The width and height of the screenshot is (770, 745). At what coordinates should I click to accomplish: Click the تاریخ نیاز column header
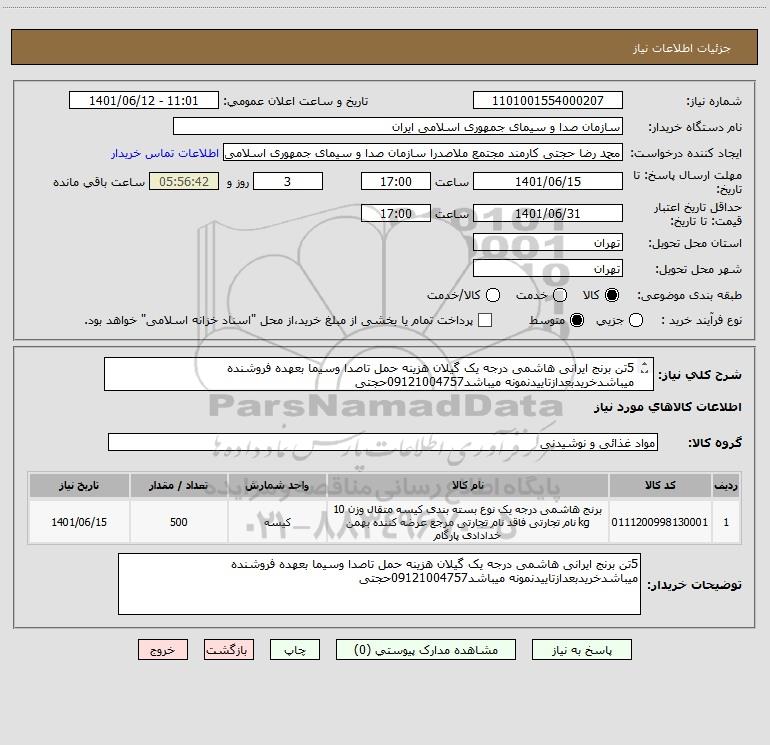click(x=79, y=485)
